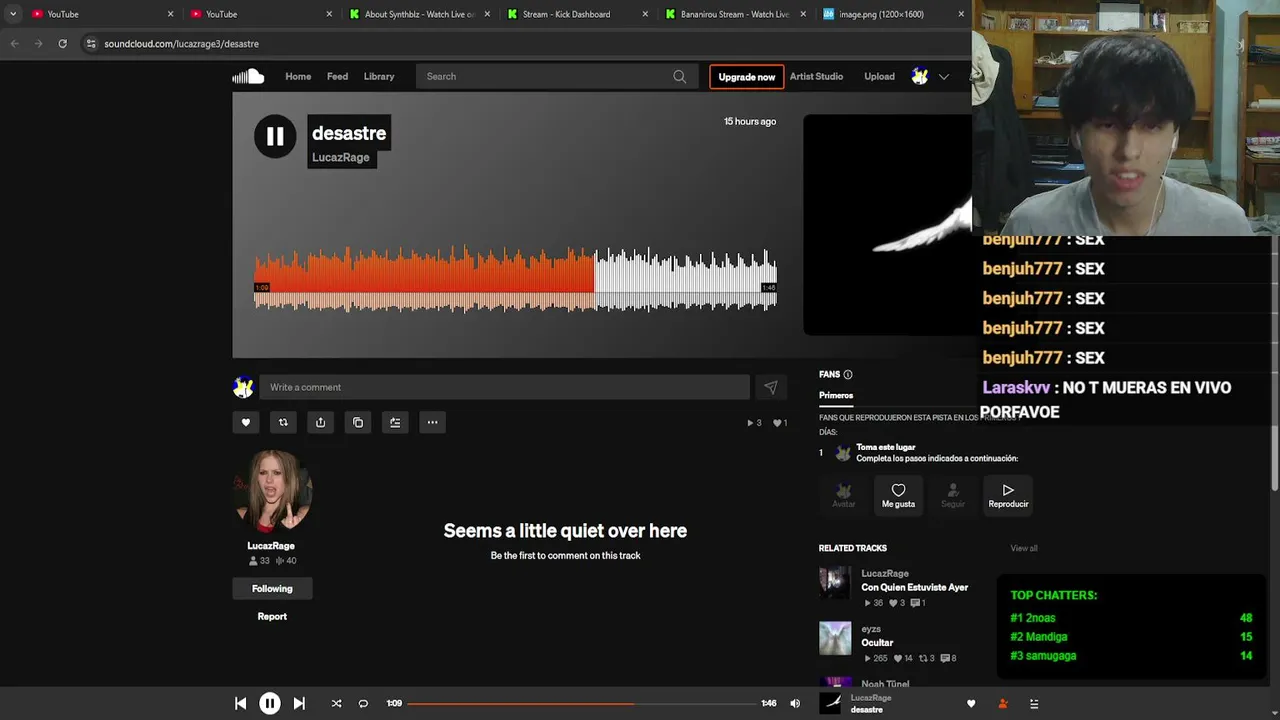The image size is (1280, 720).
Task: Click Report link under artist
Action: (x=272, y=617)
